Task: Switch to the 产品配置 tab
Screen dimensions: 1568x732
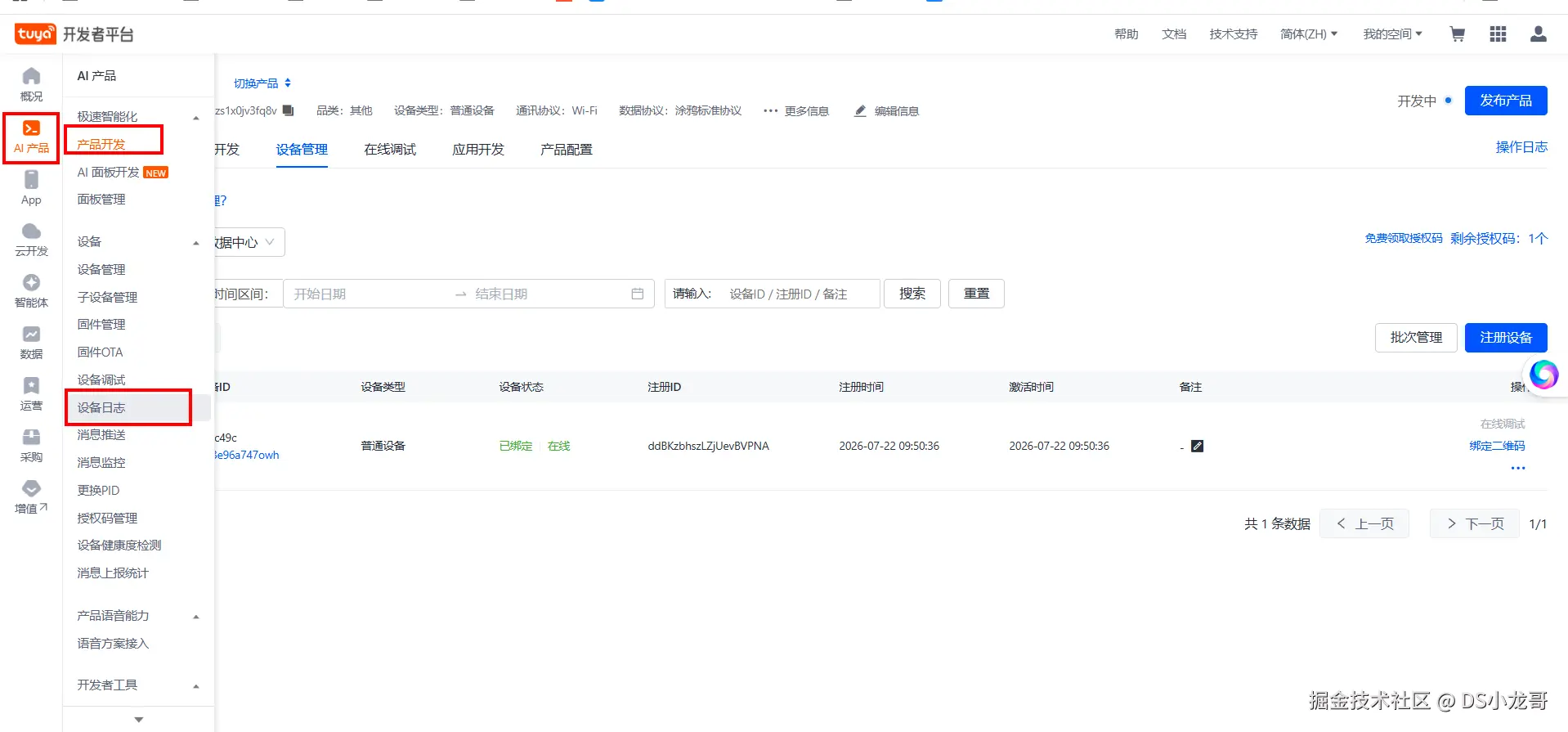Action: (567, 150)
